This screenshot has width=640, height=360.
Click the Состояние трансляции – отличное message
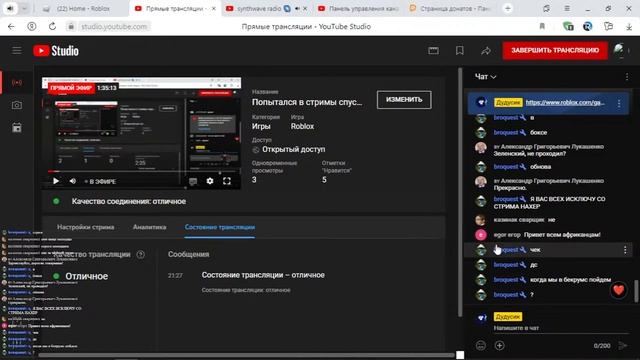263,275
